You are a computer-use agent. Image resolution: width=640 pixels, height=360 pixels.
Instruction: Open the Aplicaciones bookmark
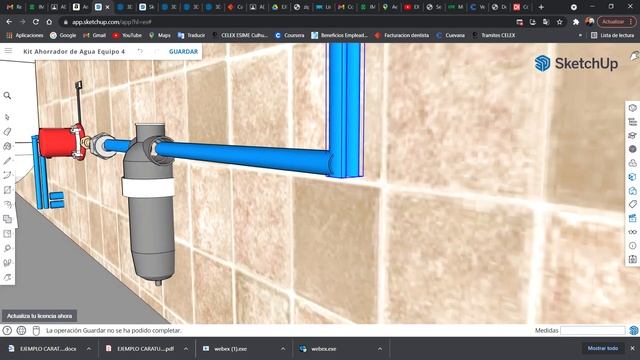24,36
